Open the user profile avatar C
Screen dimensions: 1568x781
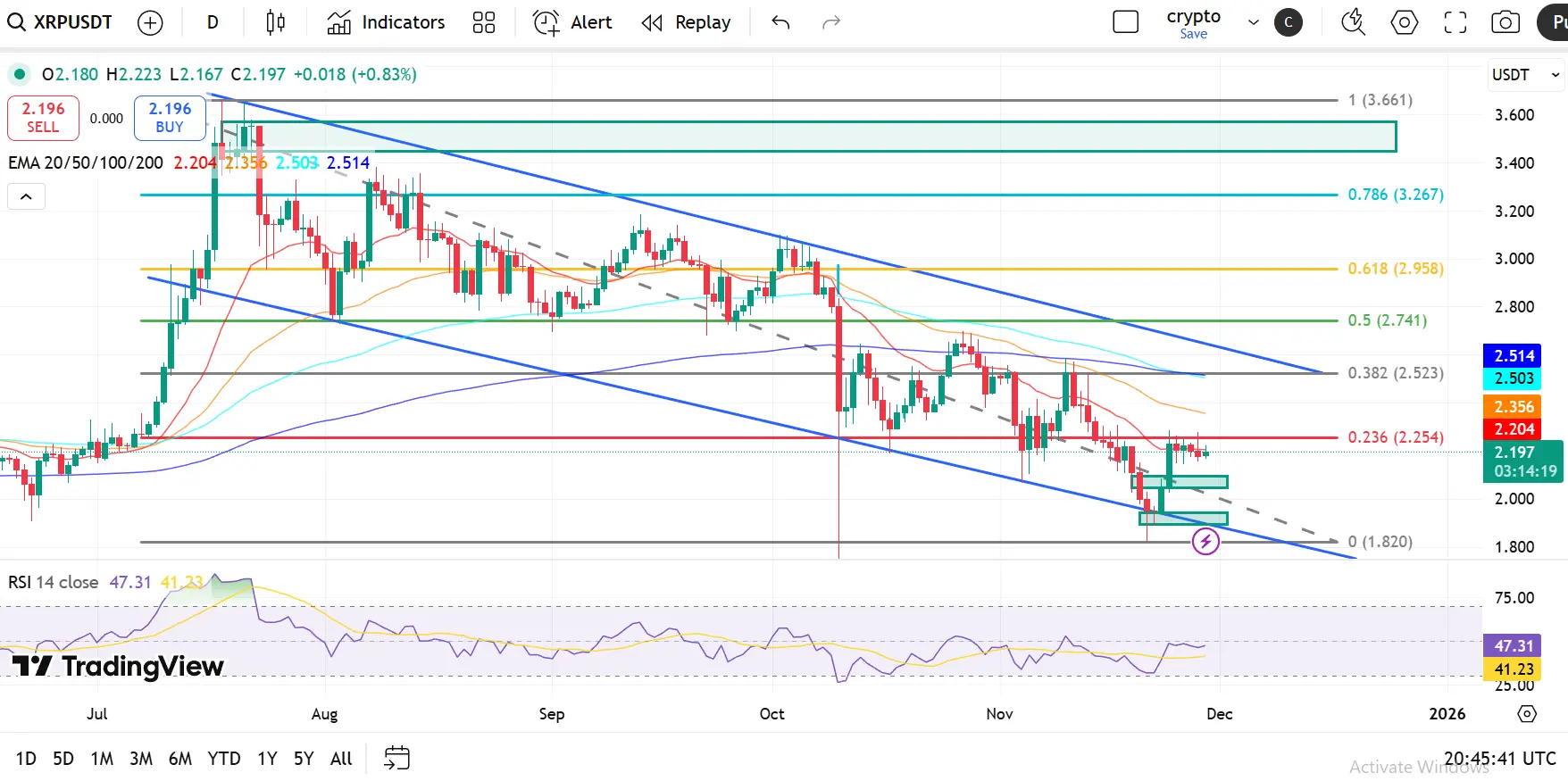click(1289, 22)
